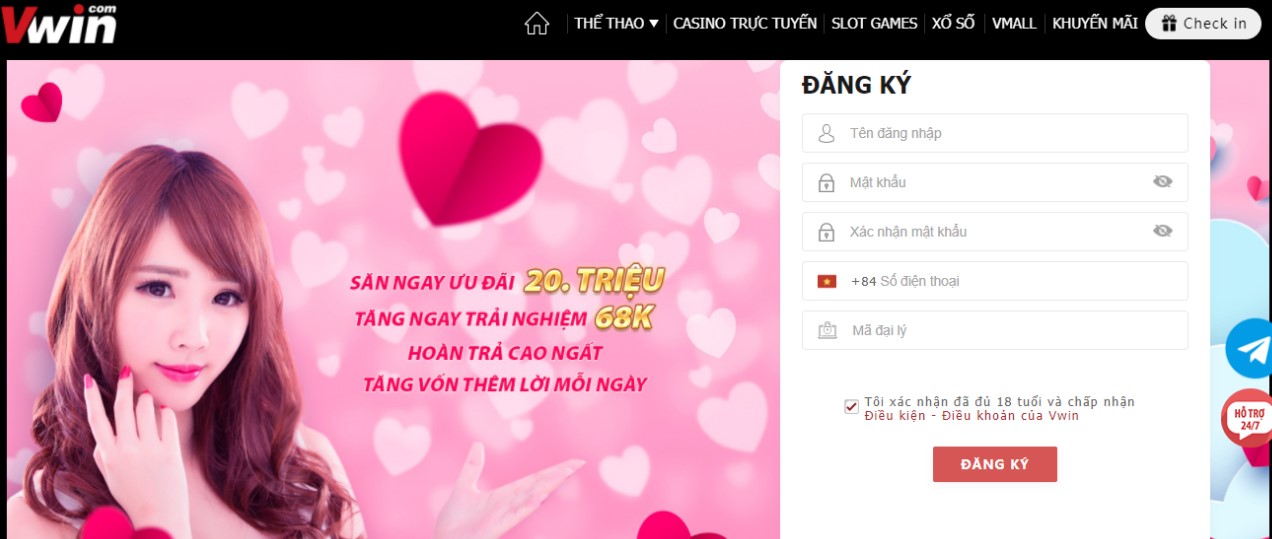Open the VMALL menu item
Viewport: 1272px width, 539px height.
pyautogui.click(x=1014, y=24)
